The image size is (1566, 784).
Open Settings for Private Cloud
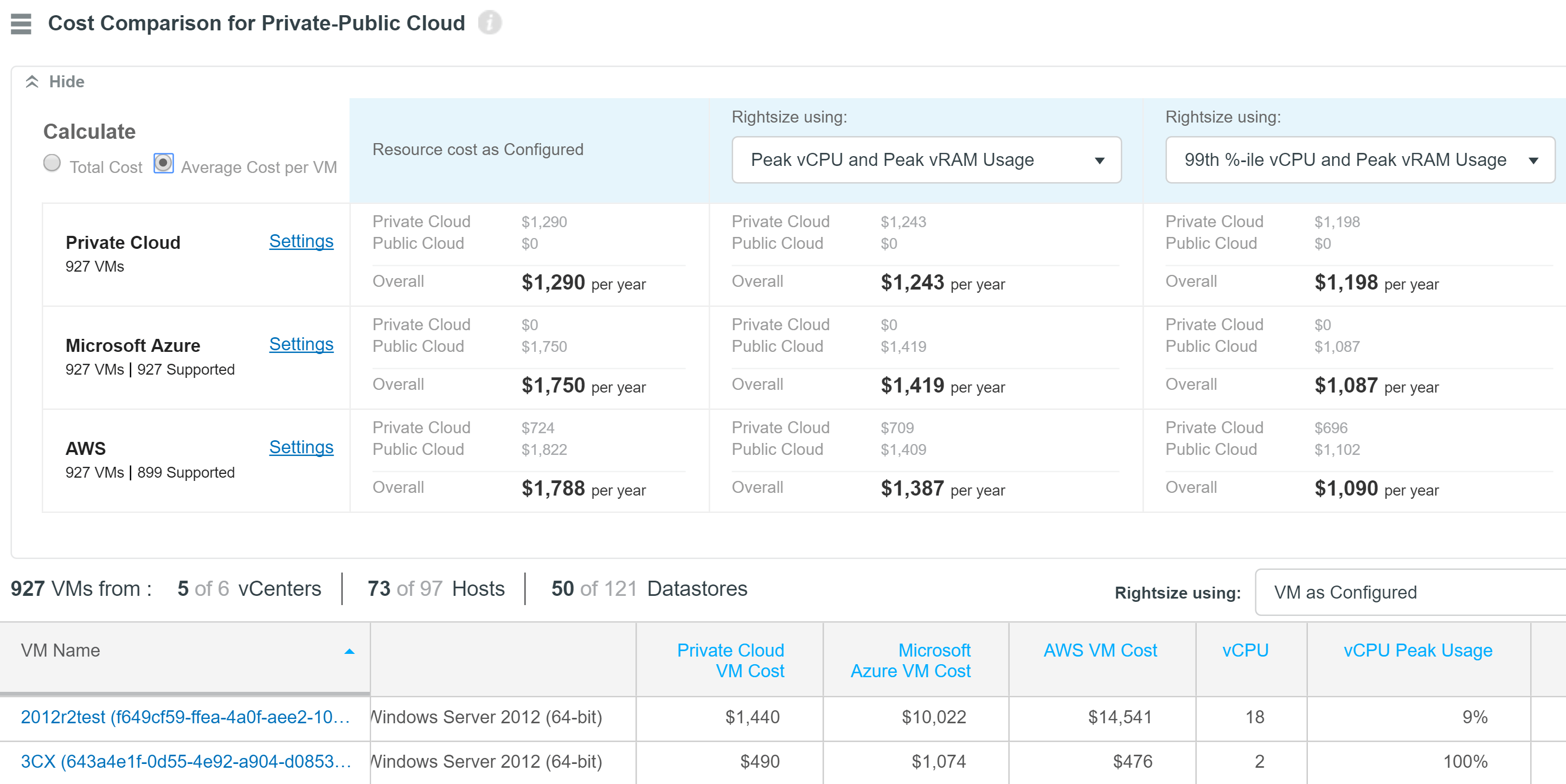click(x=301, y=241)
